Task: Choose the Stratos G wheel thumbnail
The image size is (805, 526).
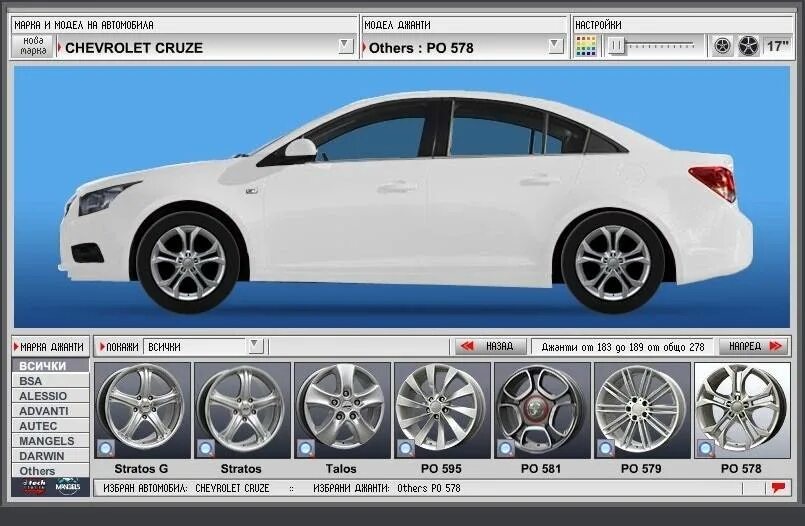Action: [142, 410]
